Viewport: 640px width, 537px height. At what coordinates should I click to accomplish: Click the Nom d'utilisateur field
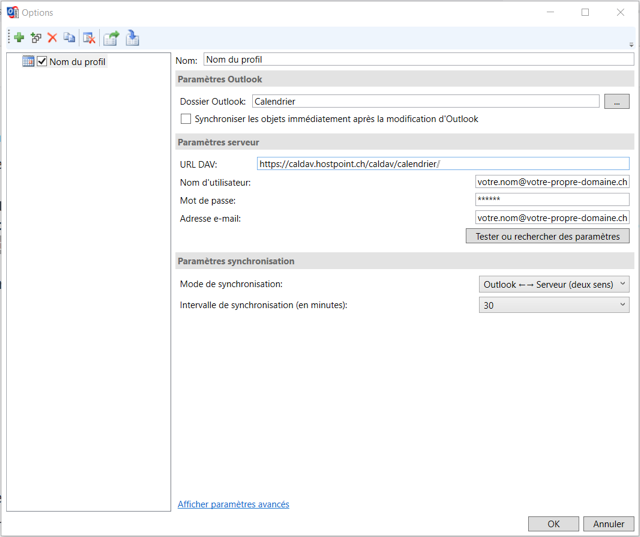click(552, 182)
